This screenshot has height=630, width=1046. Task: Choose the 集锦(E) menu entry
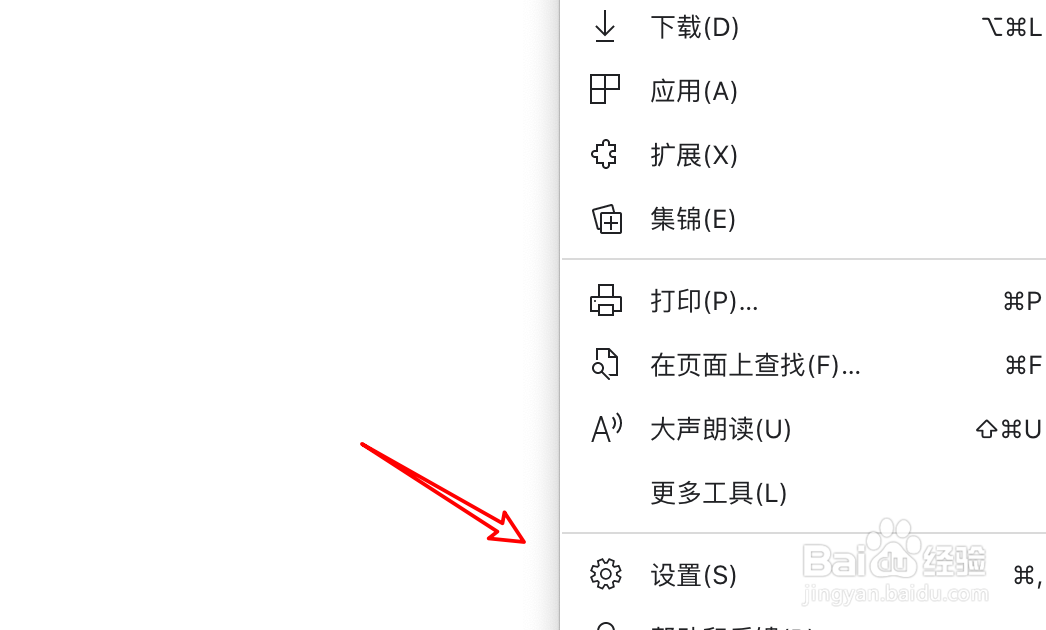coord(803,219)
